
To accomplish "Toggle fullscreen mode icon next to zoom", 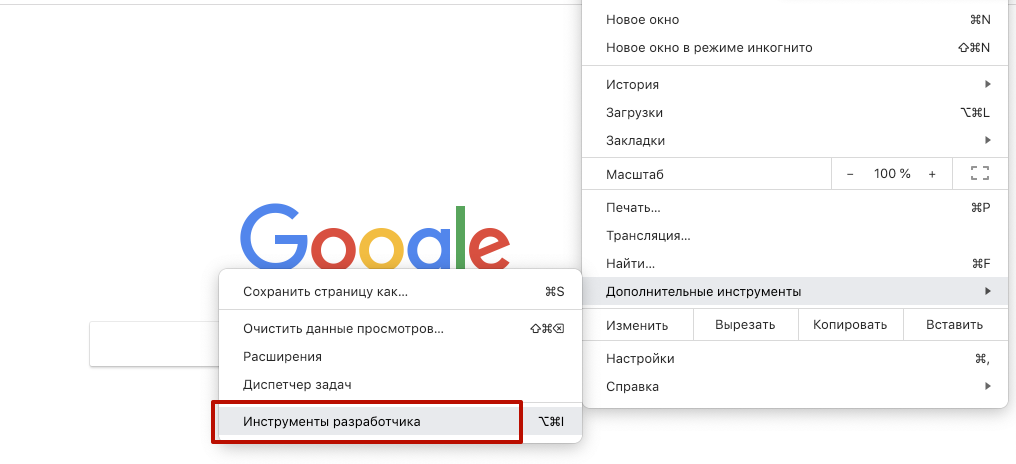I will click(980, 174).
